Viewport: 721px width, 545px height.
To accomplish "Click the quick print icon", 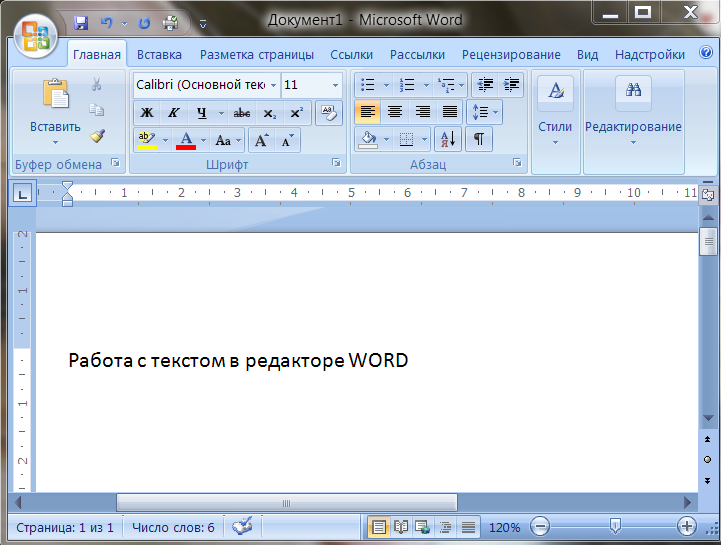I will pyautogui.click(x=171, y=23).
